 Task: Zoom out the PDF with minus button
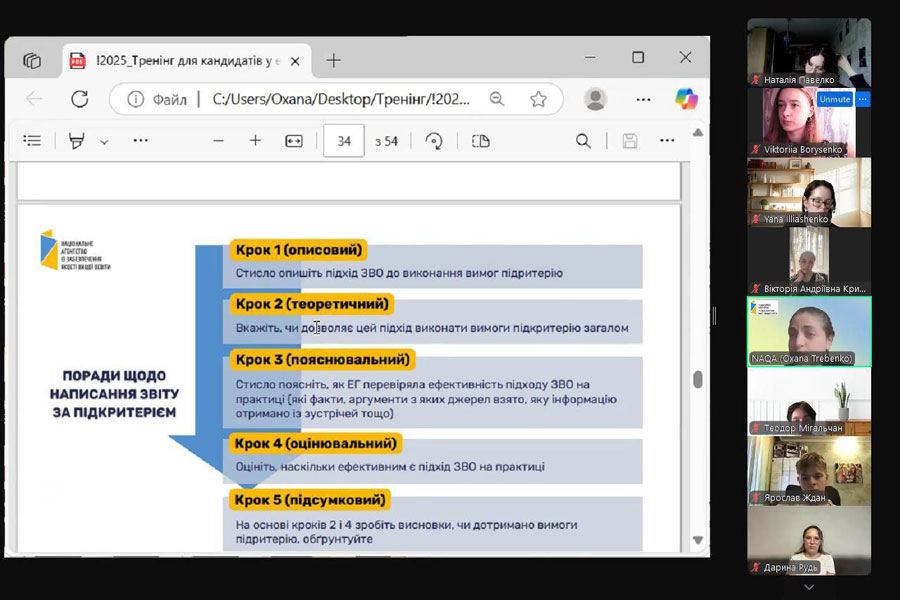[218, 141]
